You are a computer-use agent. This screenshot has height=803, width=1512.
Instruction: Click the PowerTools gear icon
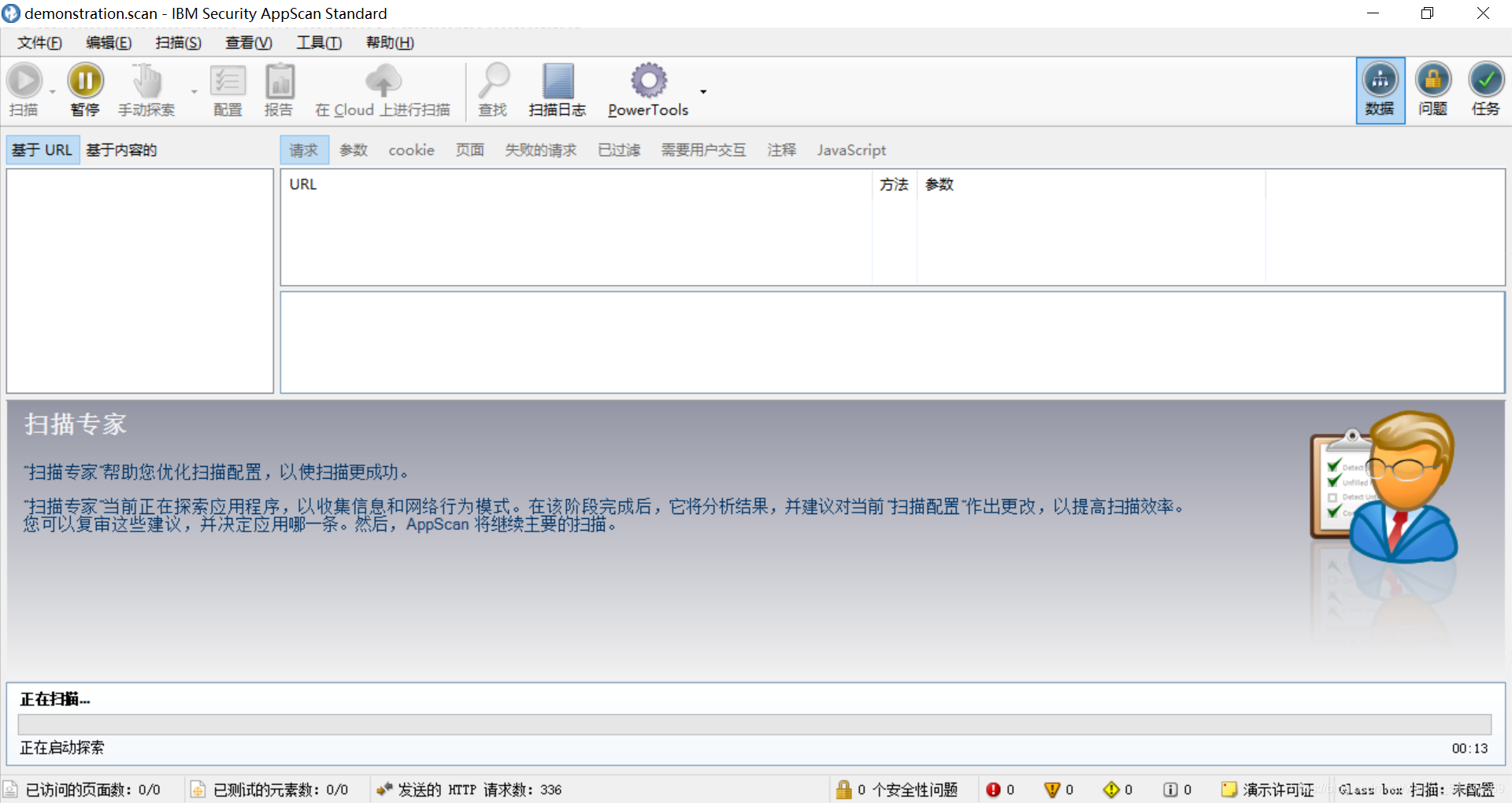coord(648,80)
